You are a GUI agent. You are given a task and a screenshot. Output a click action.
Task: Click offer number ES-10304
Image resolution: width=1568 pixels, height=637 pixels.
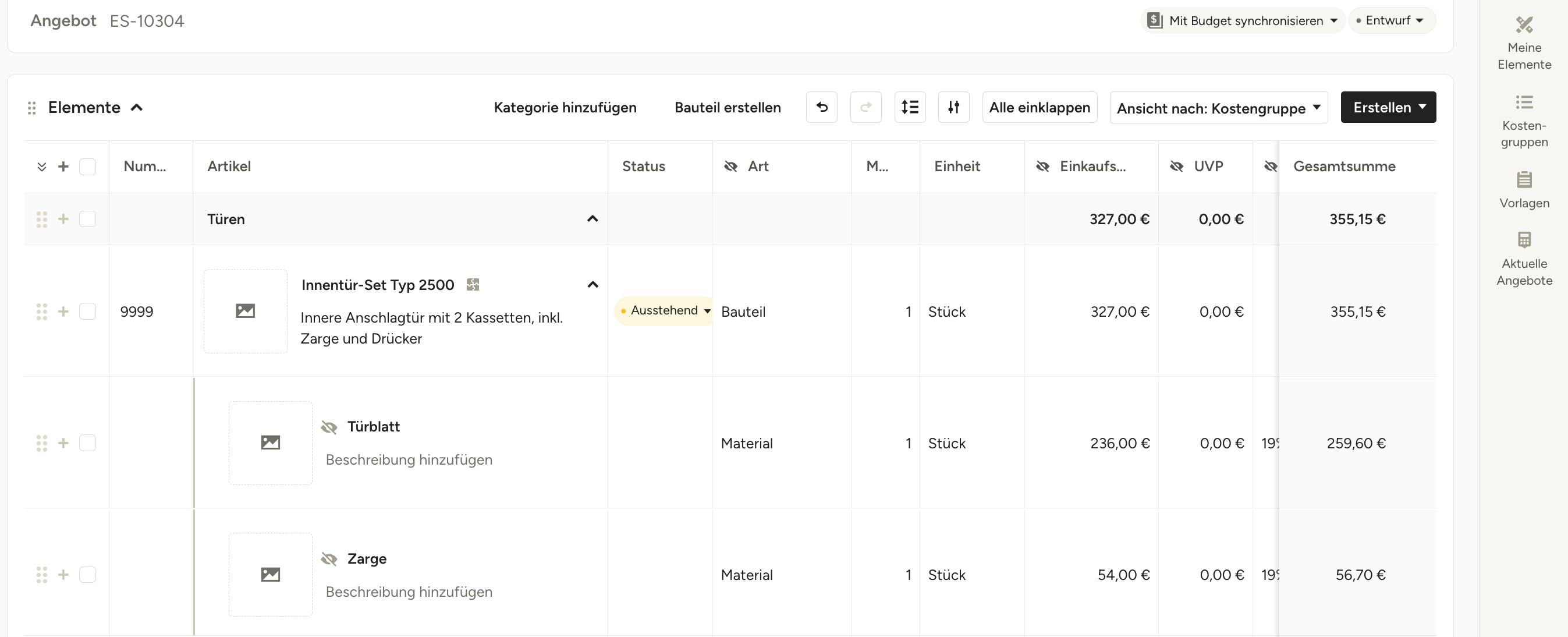147,21
